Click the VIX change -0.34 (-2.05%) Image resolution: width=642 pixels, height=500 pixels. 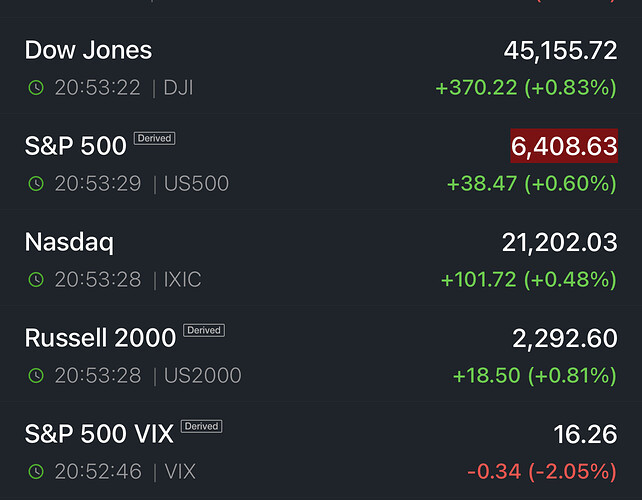pos(539,471)
